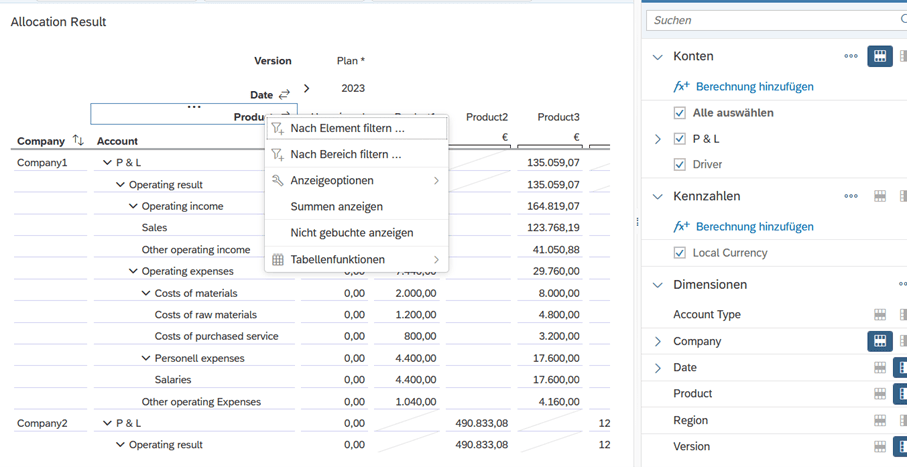Collapse the Konten section

pos(657,57)
